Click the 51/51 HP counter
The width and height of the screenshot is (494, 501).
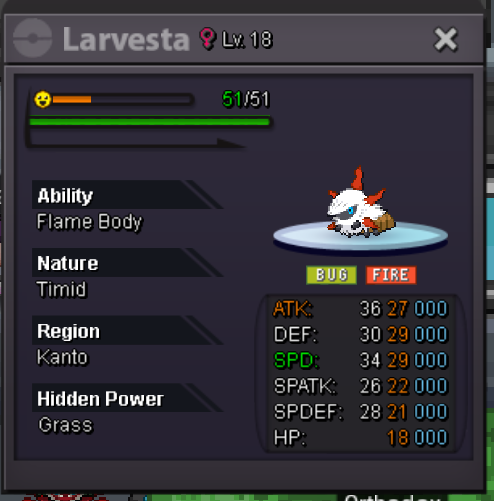coord(246,99)
